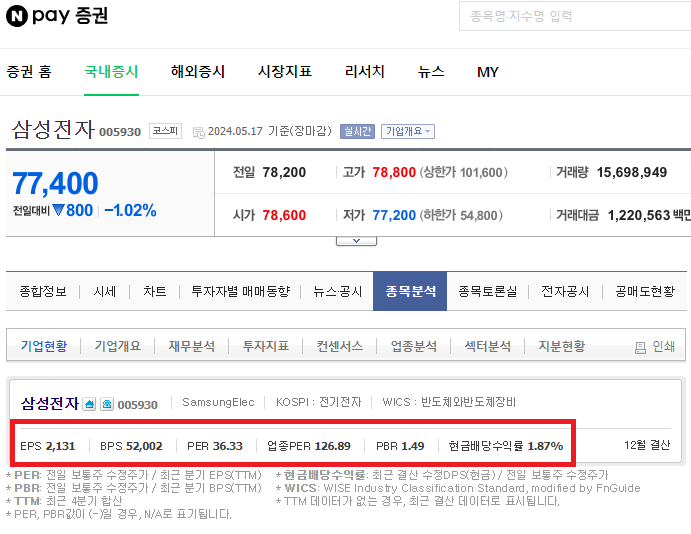Switch to the 차트 tab
This screenshot has height=534, width=691.
click(155, 291)
